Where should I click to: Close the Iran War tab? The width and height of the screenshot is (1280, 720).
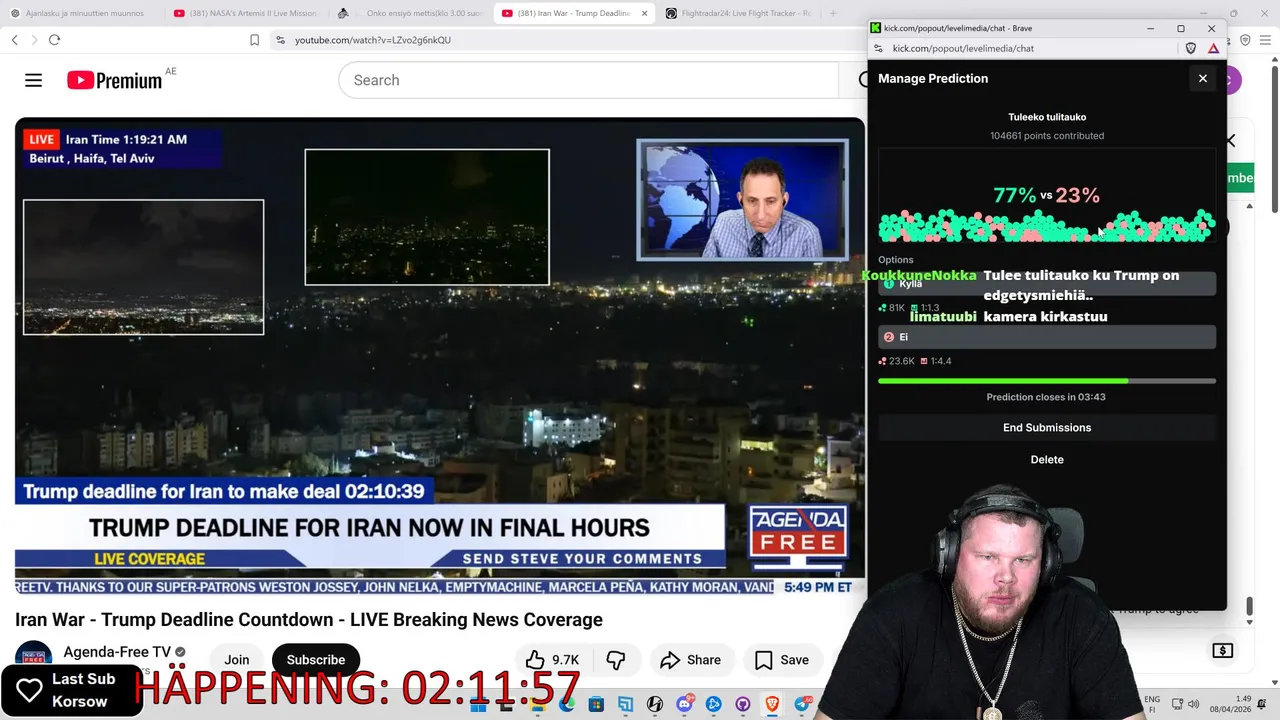click(x=644, y=13)
